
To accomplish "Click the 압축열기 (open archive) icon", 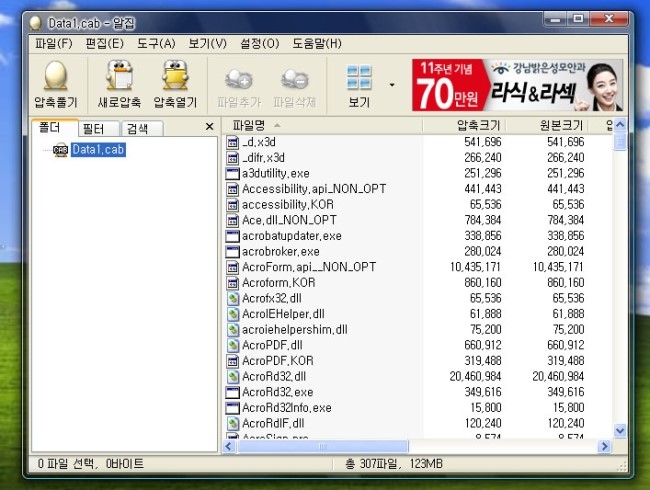I will pos(176,84).
